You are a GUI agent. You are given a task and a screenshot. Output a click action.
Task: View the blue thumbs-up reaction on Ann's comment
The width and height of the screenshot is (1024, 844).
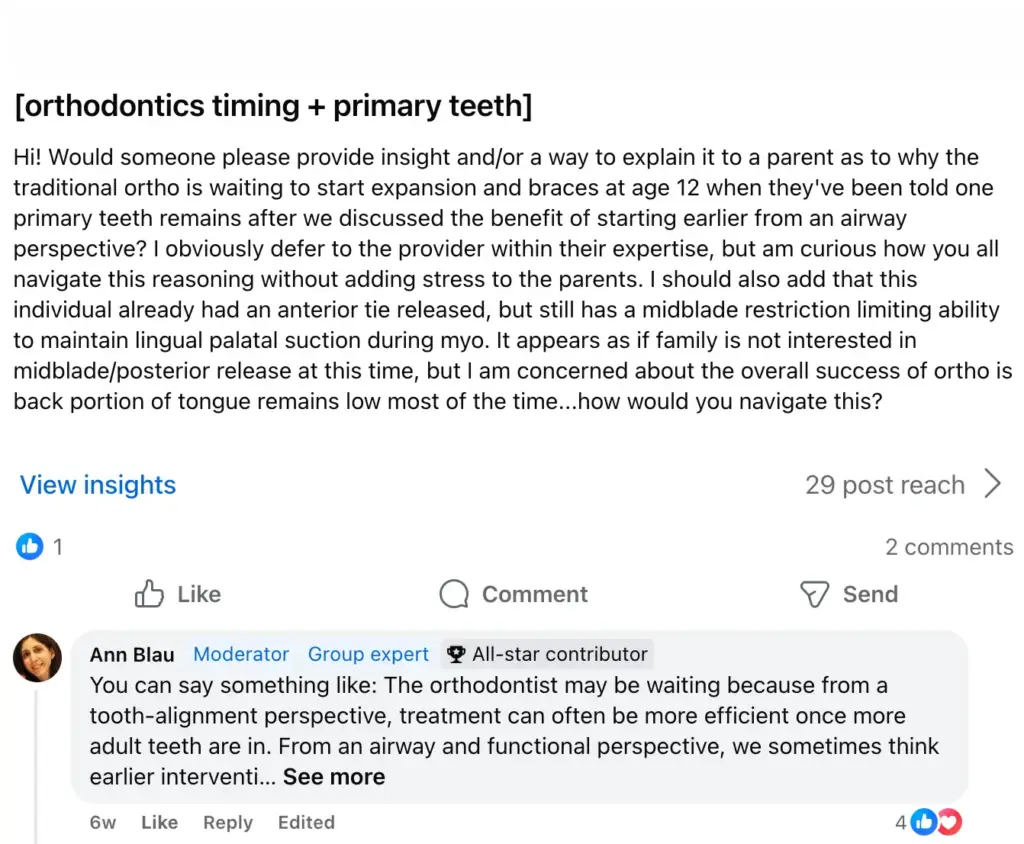point(923,822)
